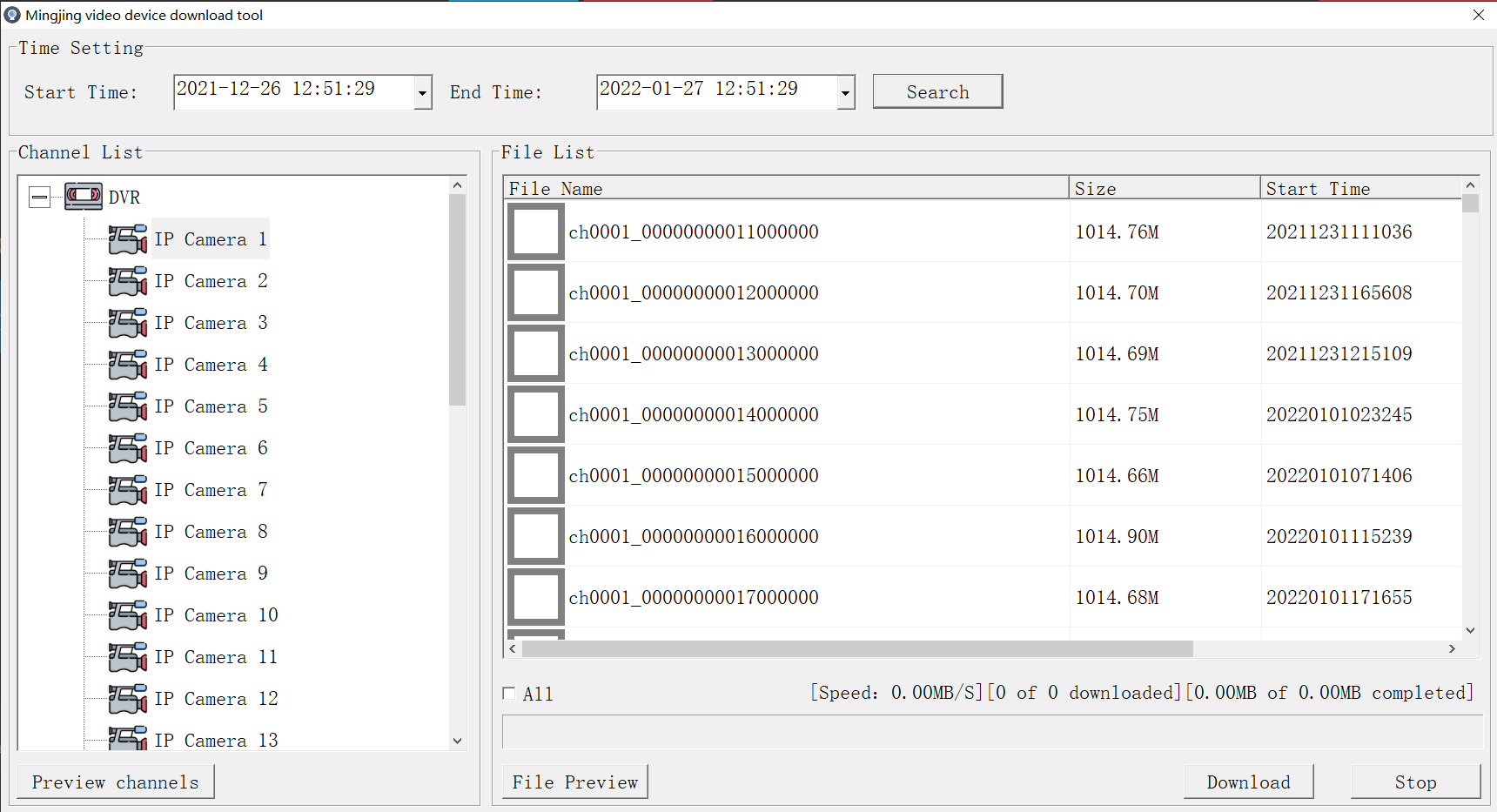1497x812 pixels.
Task: Click the IP Camera 4 camera icon
Action: pyautogui.click(x=128, y=365)
